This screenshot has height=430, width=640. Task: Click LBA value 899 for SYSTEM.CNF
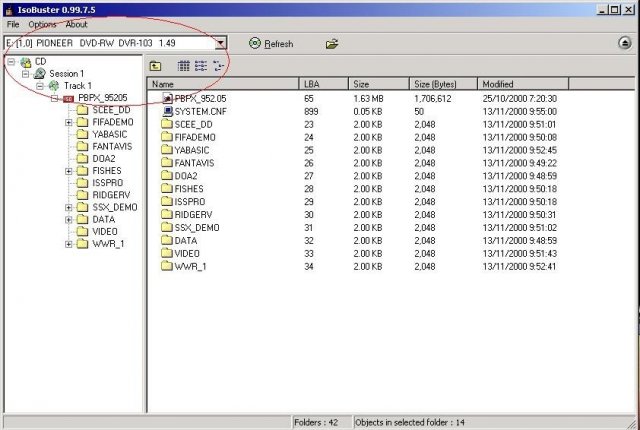tap(311, 111)
